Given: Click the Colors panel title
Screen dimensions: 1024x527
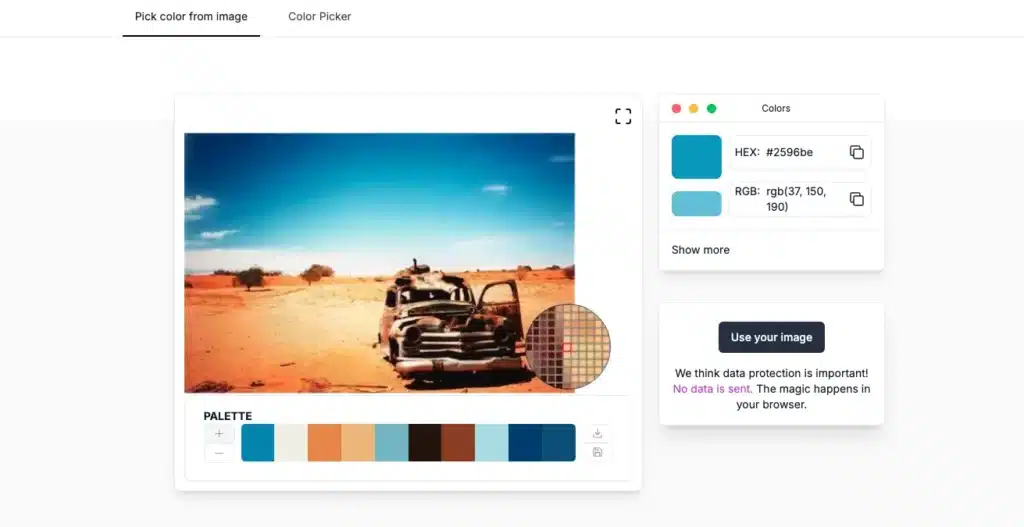Looking at the screenshot, I should pyautogui.click(x=776, y=108).
